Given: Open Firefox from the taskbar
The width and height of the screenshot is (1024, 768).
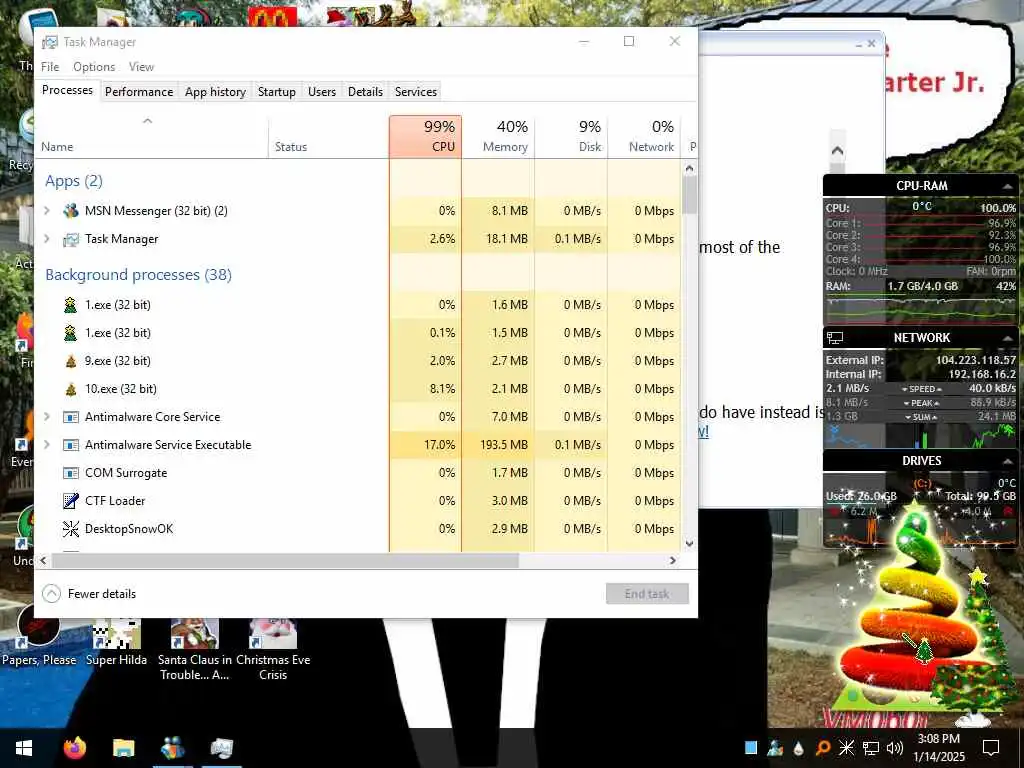Looking at the screenshot, I should (74, 747).
